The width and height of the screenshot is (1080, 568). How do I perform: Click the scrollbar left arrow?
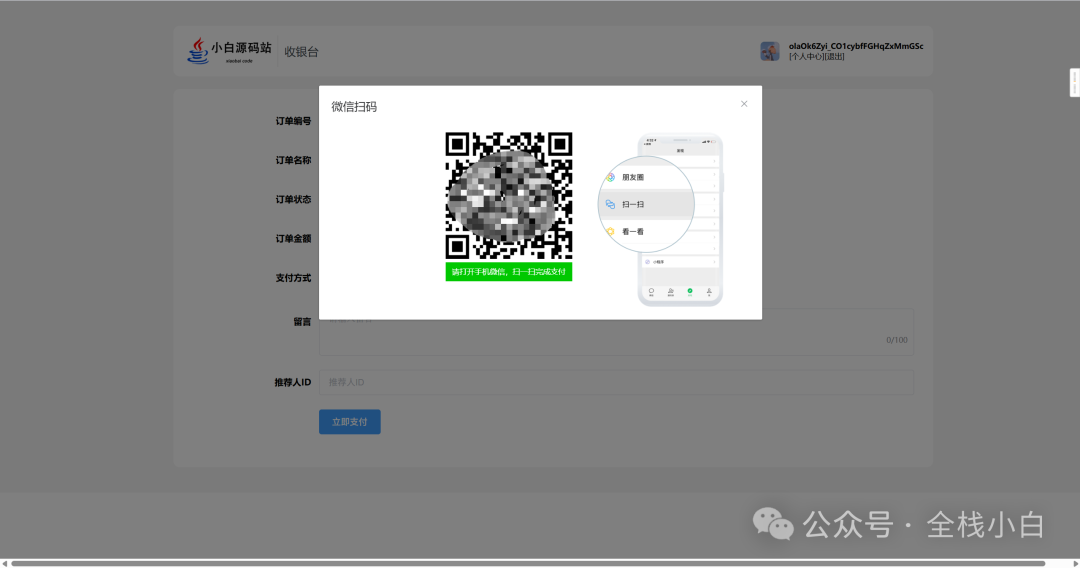[4, 563]
